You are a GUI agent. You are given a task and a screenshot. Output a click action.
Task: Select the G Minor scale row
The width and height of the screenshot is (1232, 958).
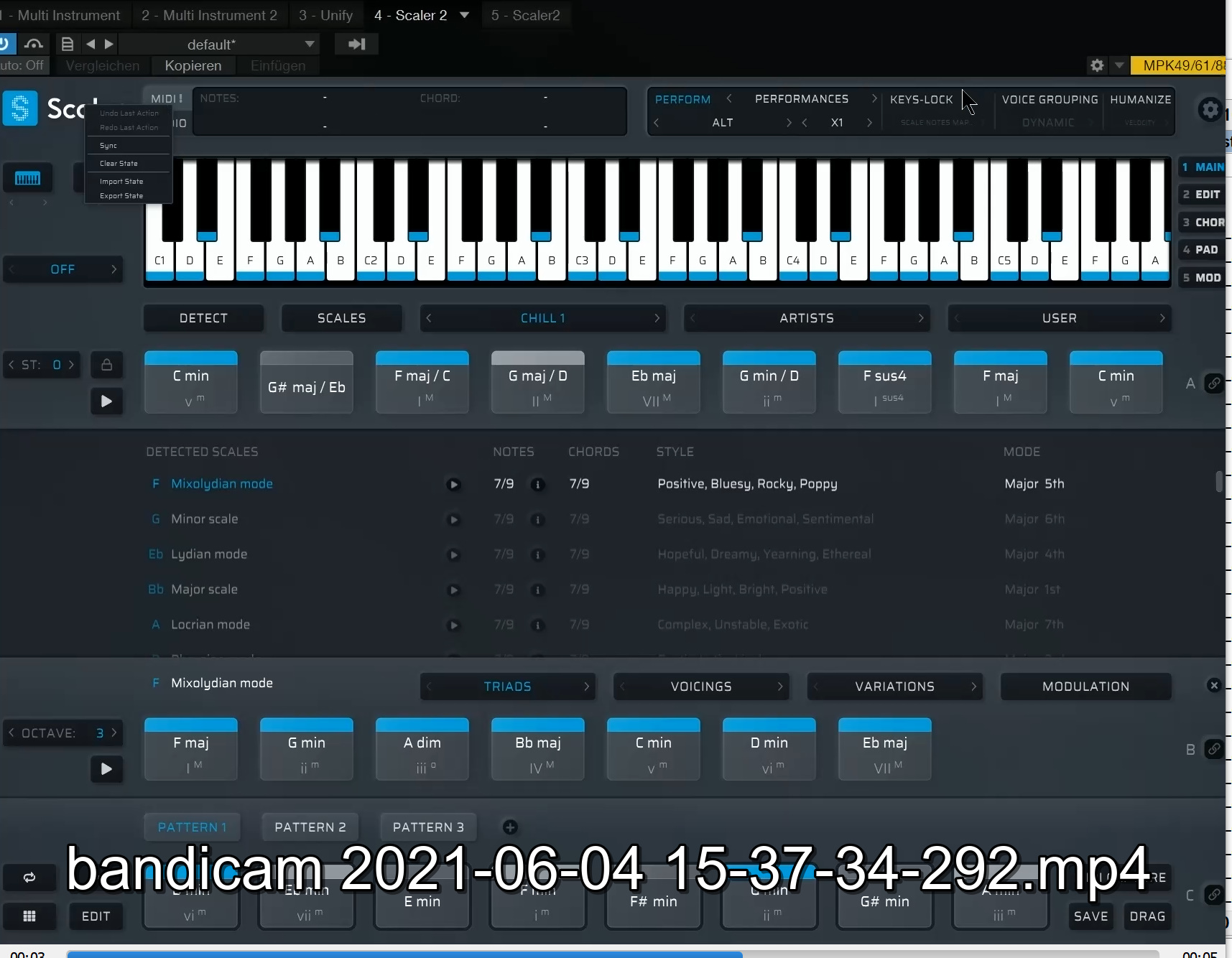point(607,519)
